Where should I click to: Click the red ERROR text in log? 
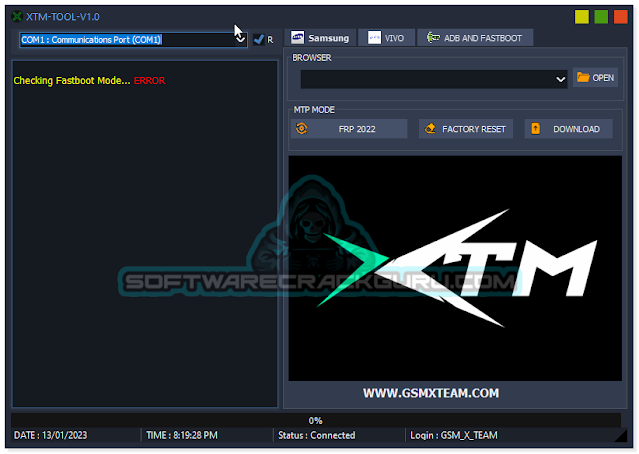pyautogui.click(x=150, y=80)
